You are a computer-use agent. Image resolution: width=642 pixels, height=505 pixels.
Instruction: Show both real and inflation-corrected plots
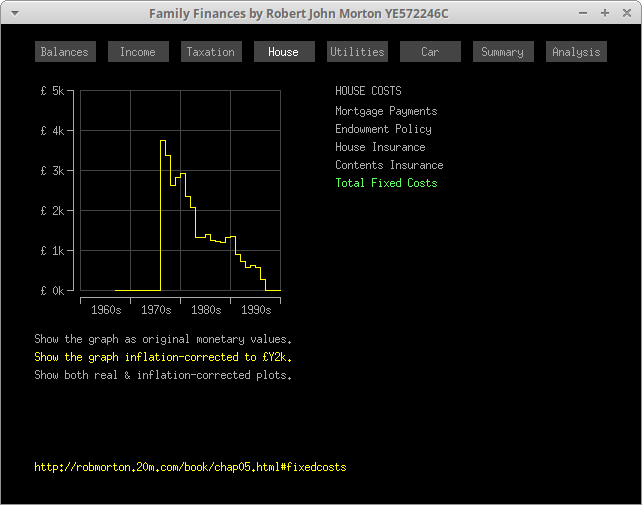(163, 375)
